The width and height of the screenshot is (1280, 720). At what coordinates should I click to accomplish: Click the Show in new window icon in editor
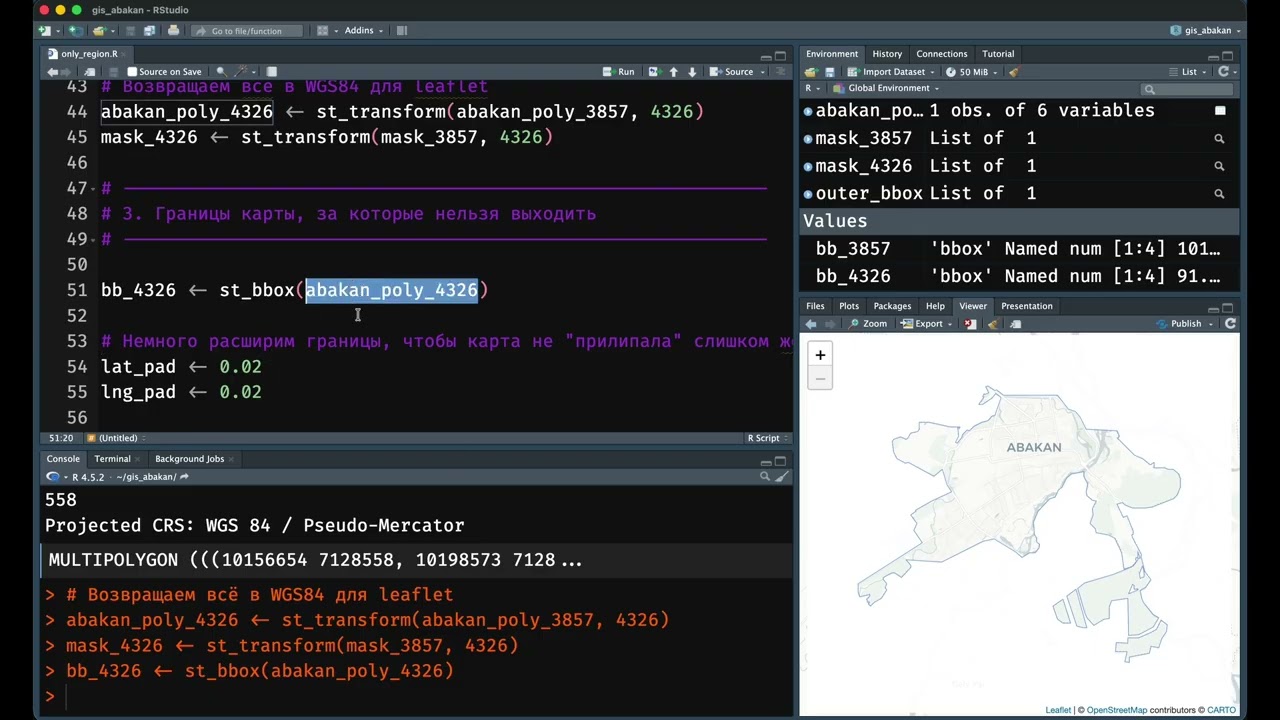[x=90, y=72]
